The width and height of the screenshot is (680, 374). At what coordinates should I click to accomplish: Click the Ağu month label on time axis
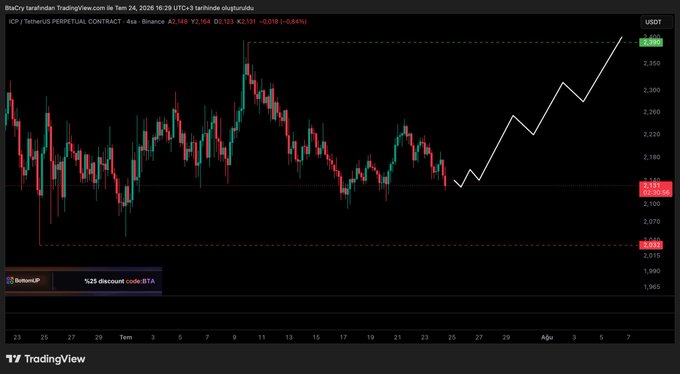547,337
